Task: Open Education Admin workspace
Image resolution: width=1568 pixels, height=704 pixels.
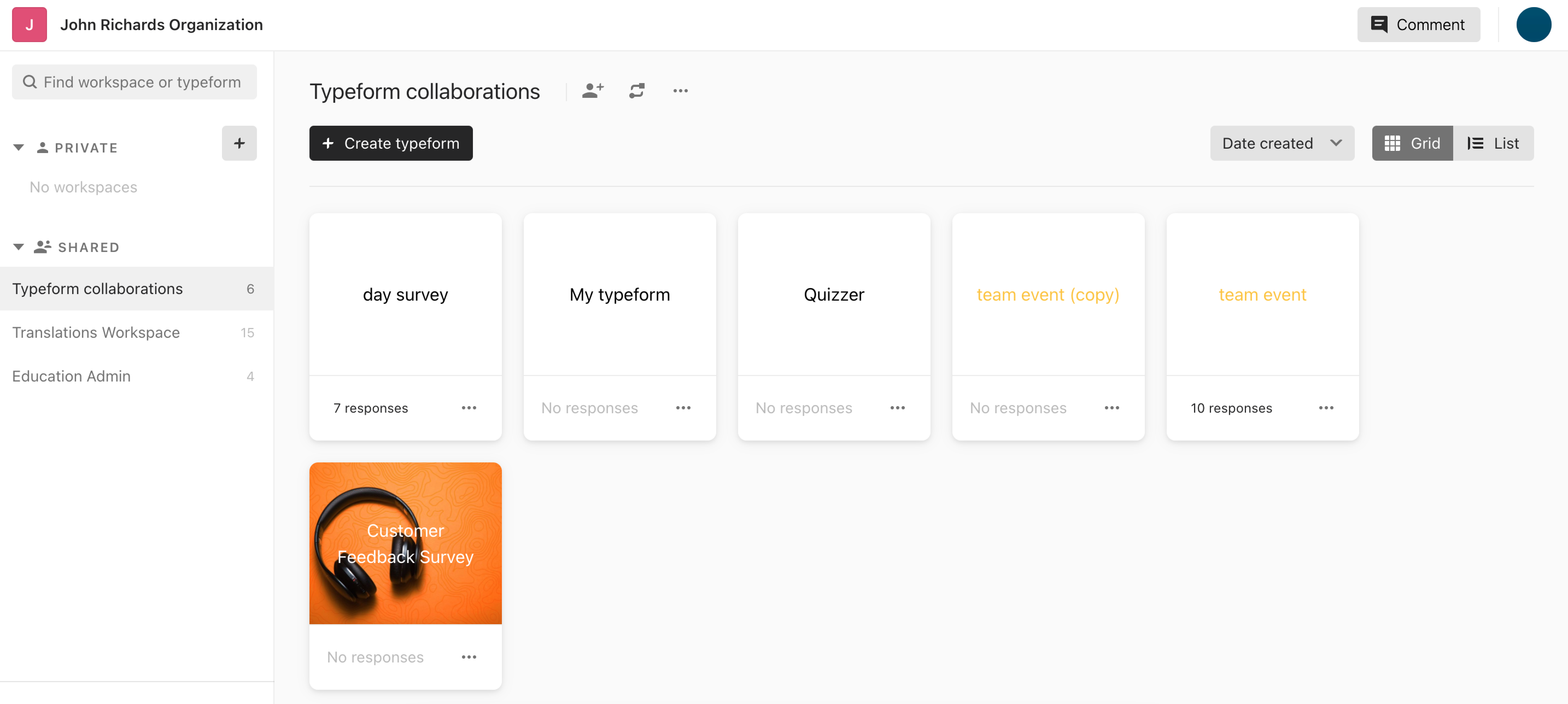Action: click(136, 376)
